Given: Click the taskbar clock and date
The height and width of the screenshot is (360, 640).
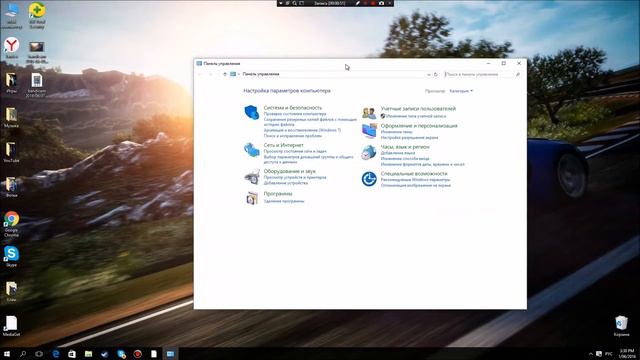Looking at the screenshot, I should (x=627, y=354).
